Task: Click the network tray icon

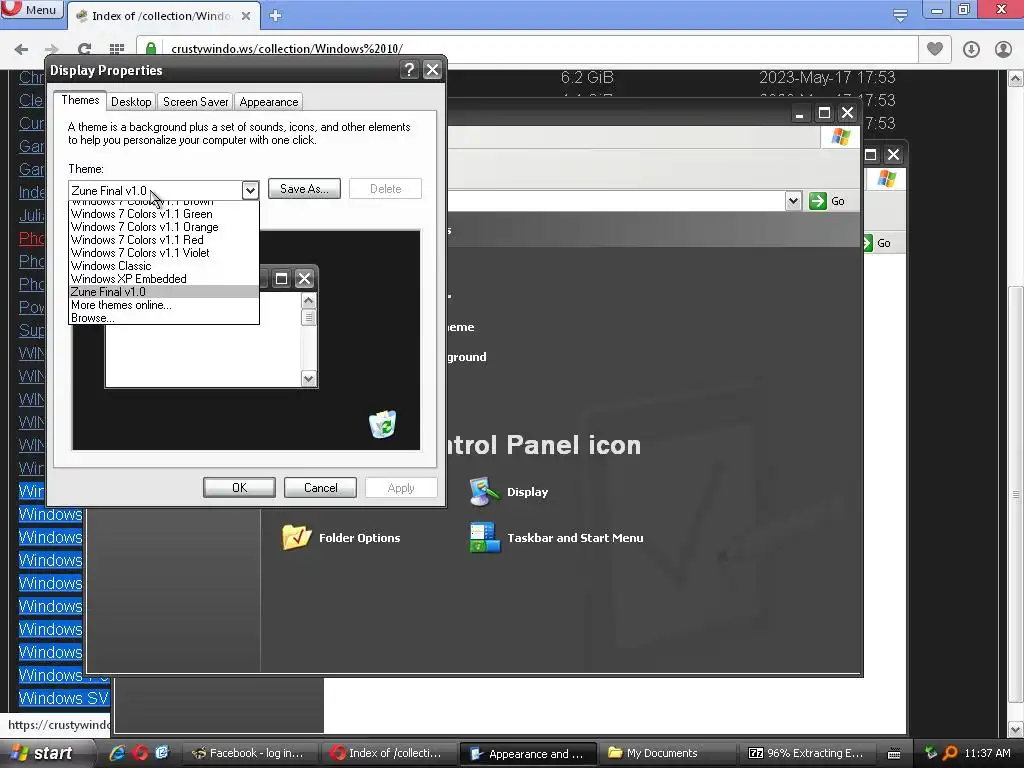Action: click(x=931, y=753)
